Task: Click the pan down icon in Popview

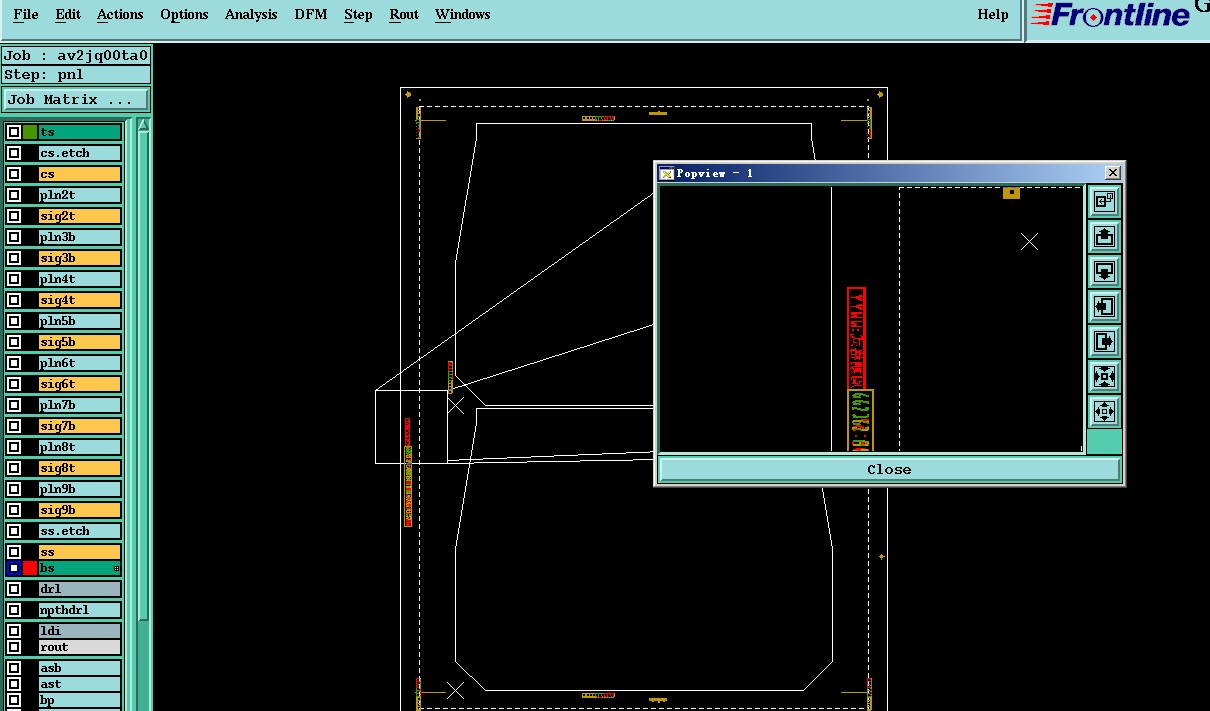Action: tap(1104, 272)
